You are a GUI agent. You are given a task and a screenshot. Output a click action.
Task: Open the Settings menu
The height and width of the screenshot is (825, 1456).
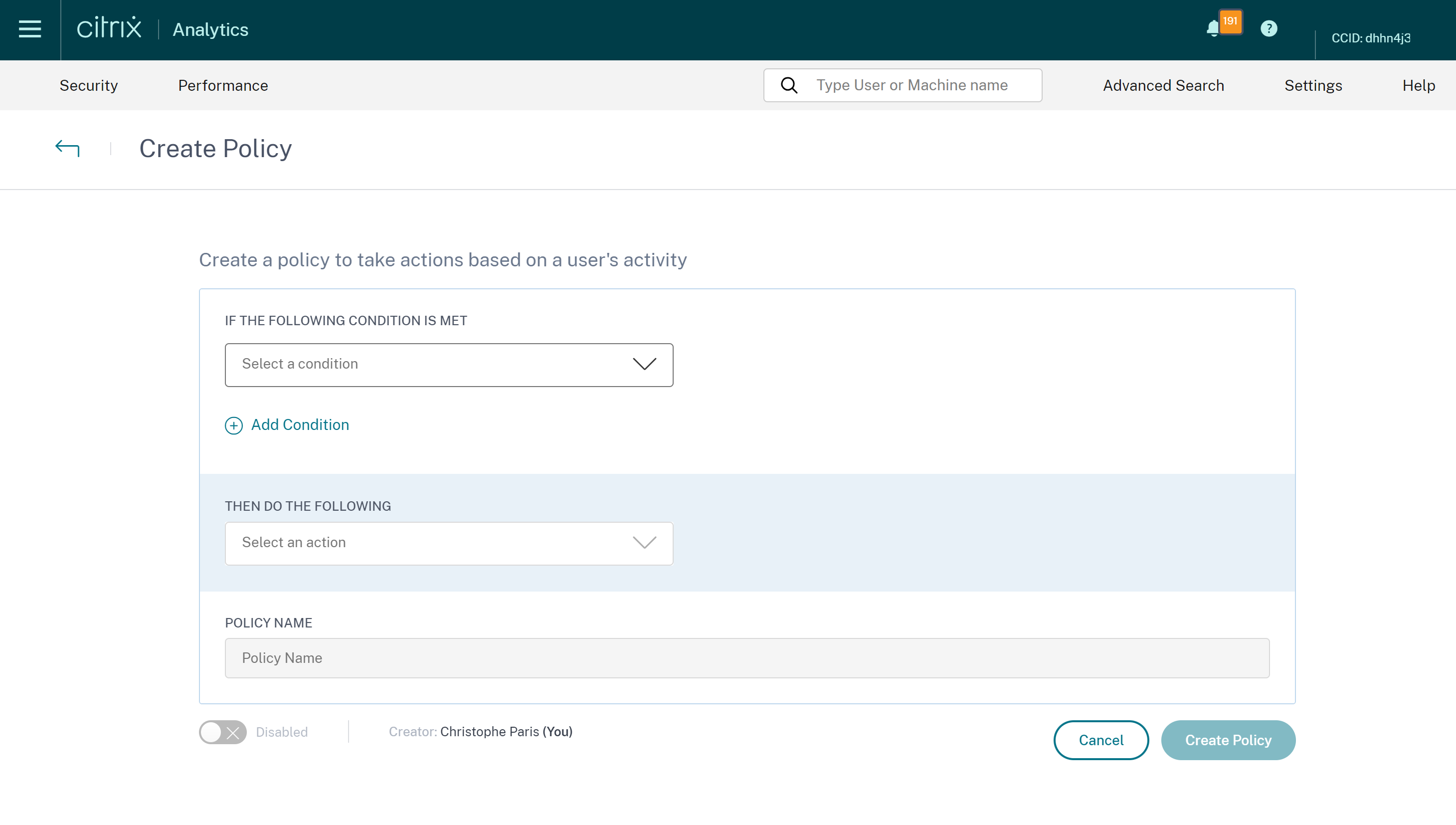pyautogui.click(x=1313, y=86)
